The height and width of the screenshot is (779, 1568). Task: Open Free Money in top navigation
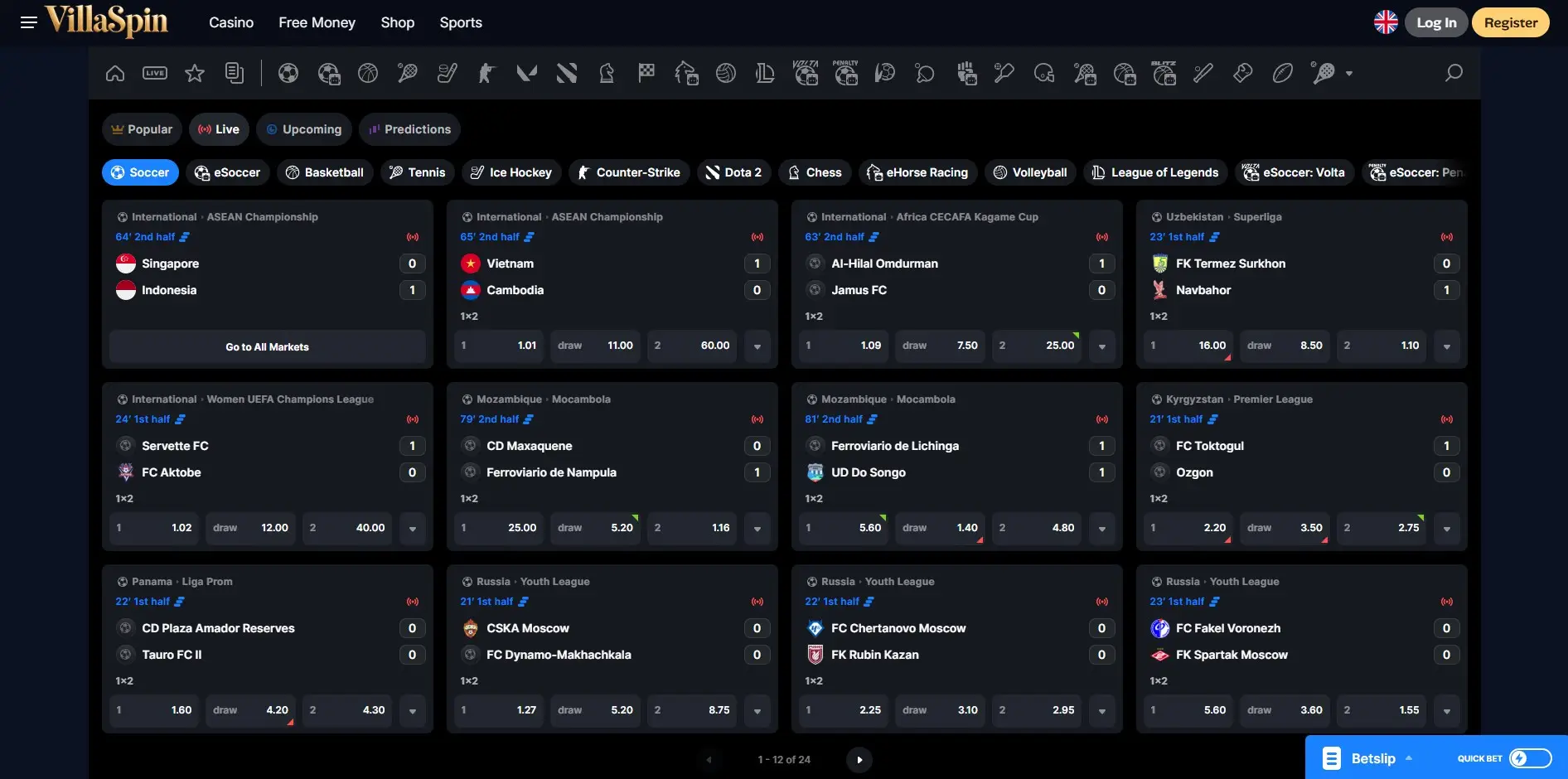click(x=317, y=22)
